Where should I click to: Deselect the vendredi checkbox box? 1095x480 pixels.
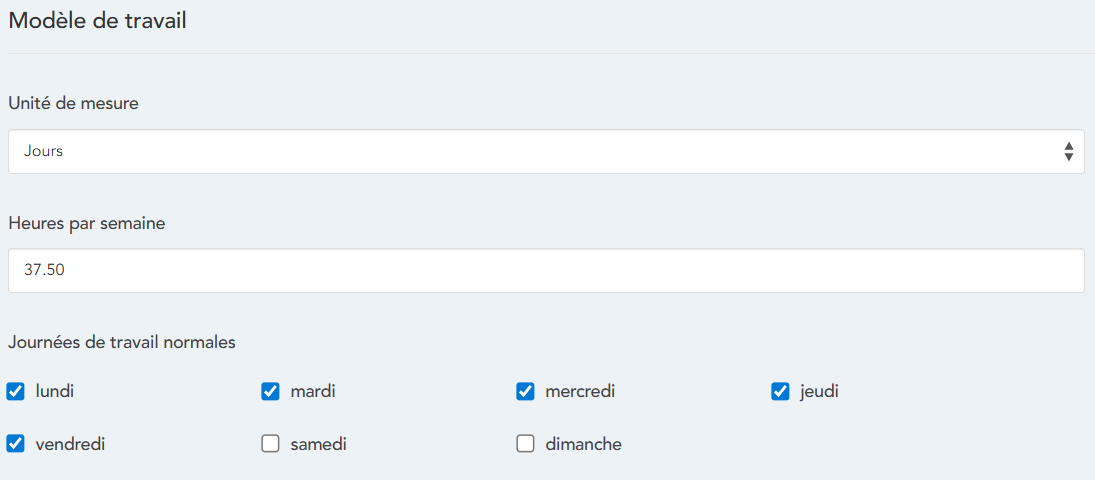(x=16, y=444)
